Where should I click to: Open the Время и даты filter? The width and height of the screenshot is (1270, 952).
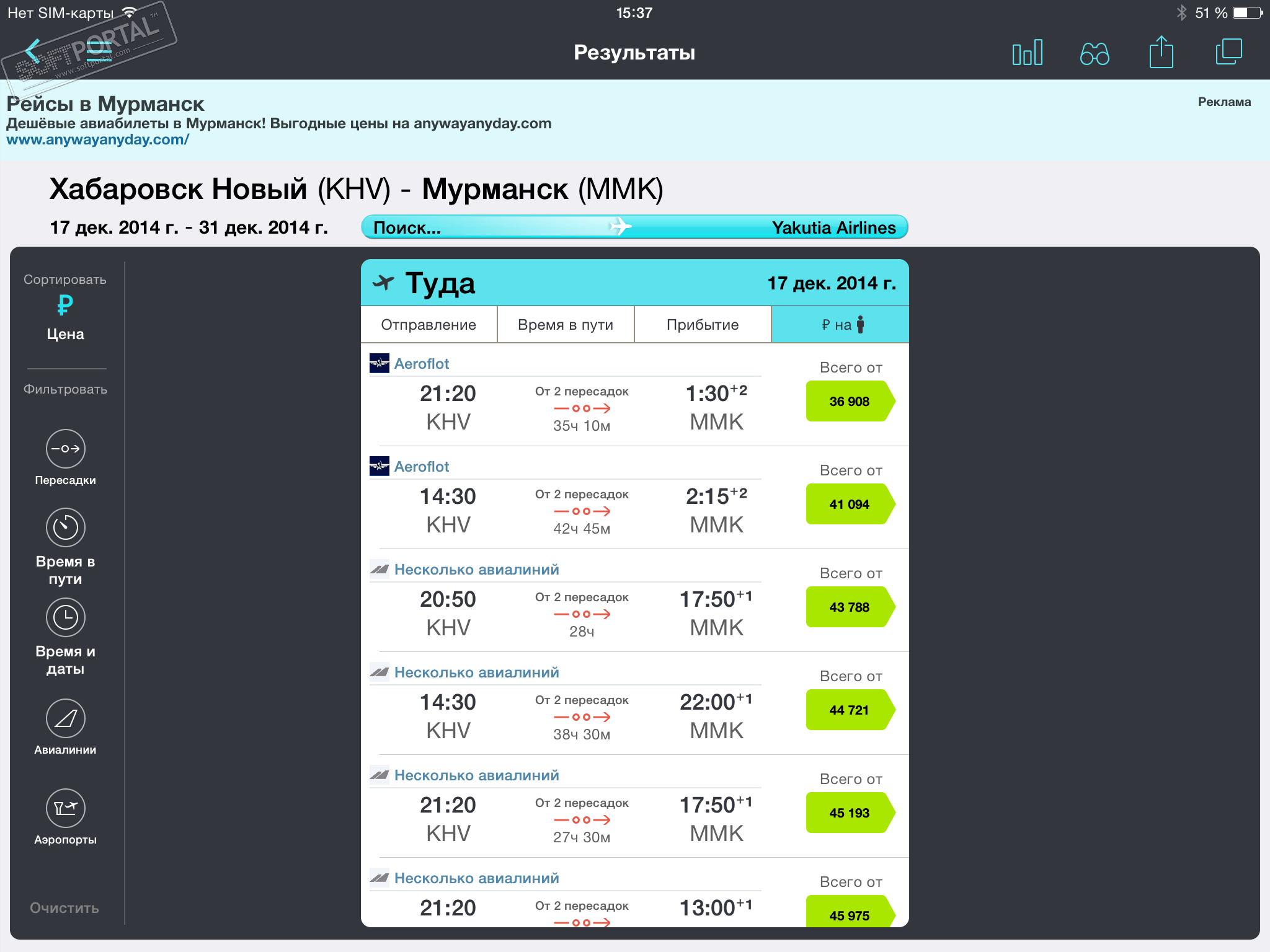pos(65,618)
